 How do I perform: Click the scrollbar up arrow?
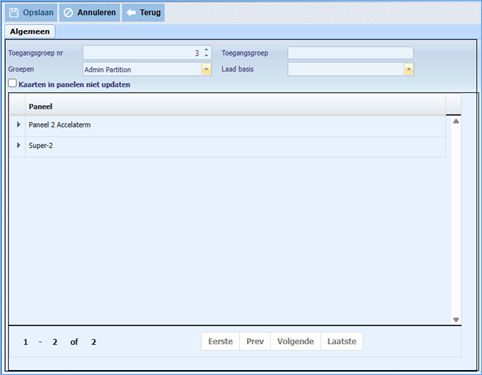click(456, 121)
